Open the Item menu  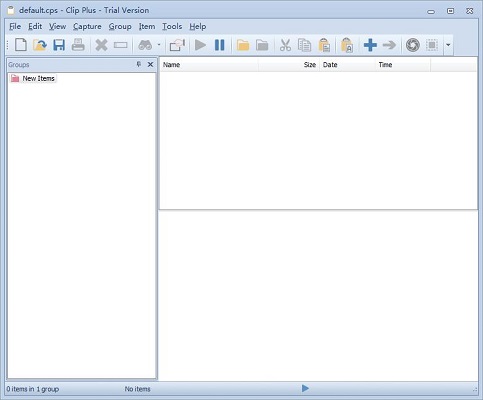147,26
